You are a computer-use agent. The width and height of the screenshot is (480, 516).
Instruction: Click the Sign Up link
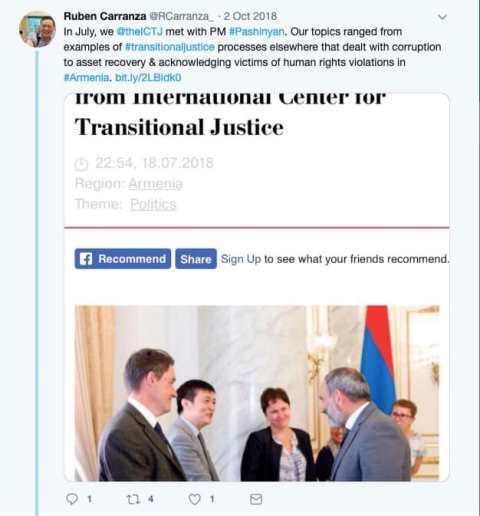241,259
